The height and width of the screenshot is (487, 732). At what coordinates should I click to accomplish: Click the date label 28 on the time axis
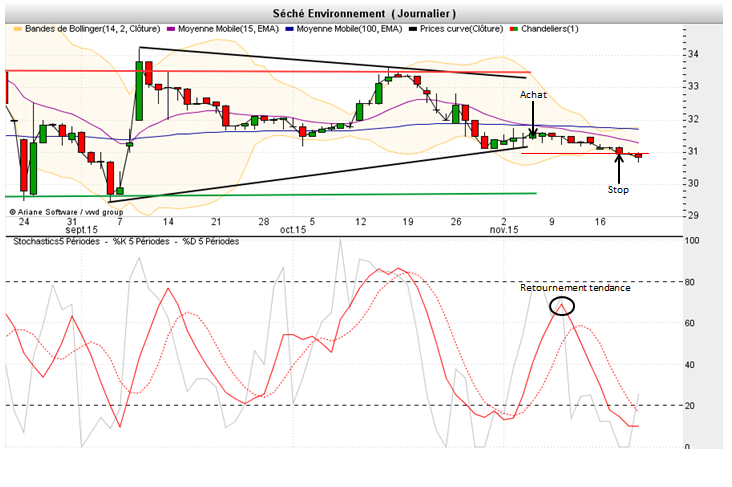pos(264,221)
